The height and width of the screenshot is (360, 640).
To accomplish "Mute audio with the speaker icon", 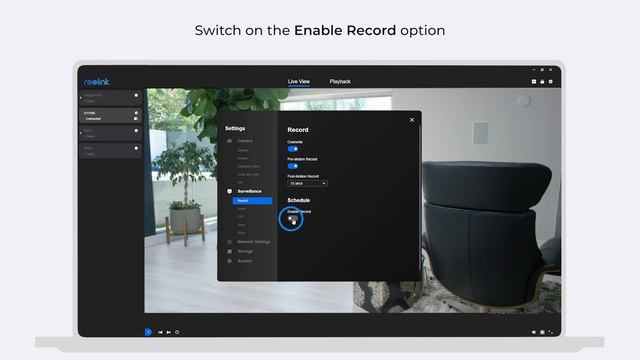I will click(x=533, y=332).
